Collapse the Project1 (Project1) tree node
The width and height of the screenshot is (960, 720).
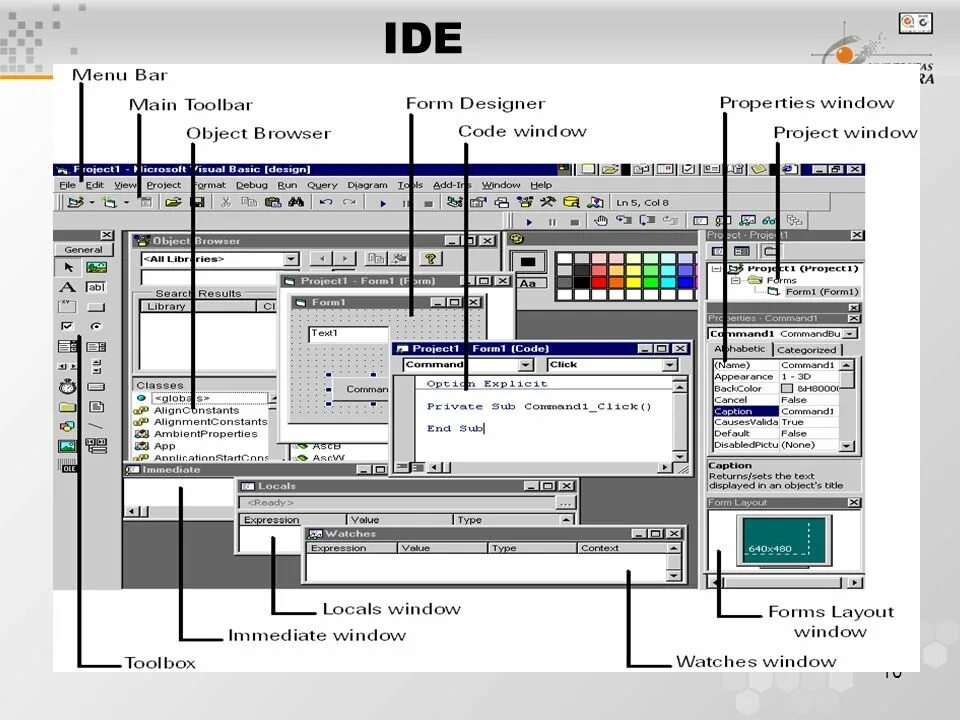[716, 269]
